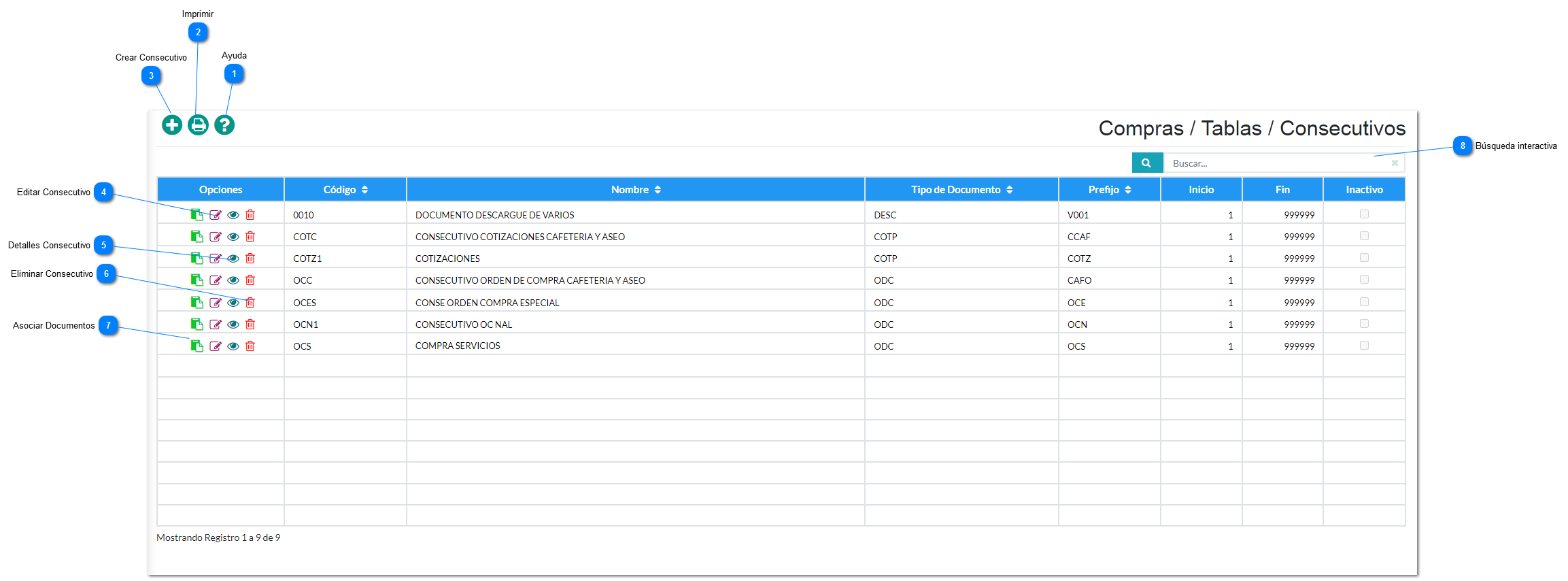The height and width of the screenshot is (581, 1568).
Task: Toggle Inactivo checkbox for row COTZ1
Action: tap(1364, 258)
